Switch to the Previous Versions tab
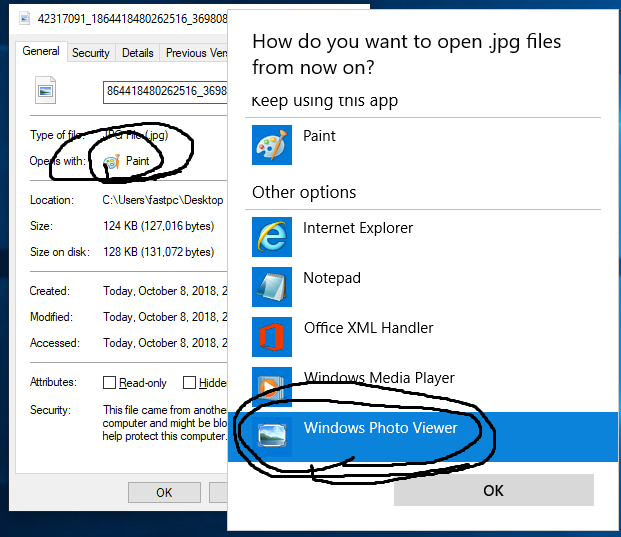 (194, 53)
